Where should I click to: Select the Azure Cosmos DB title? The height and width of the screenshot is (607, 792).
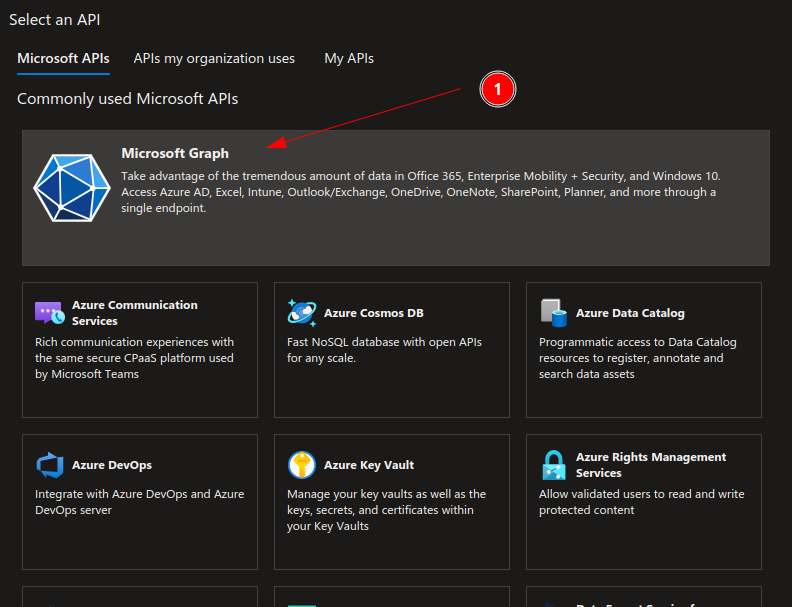374,313
